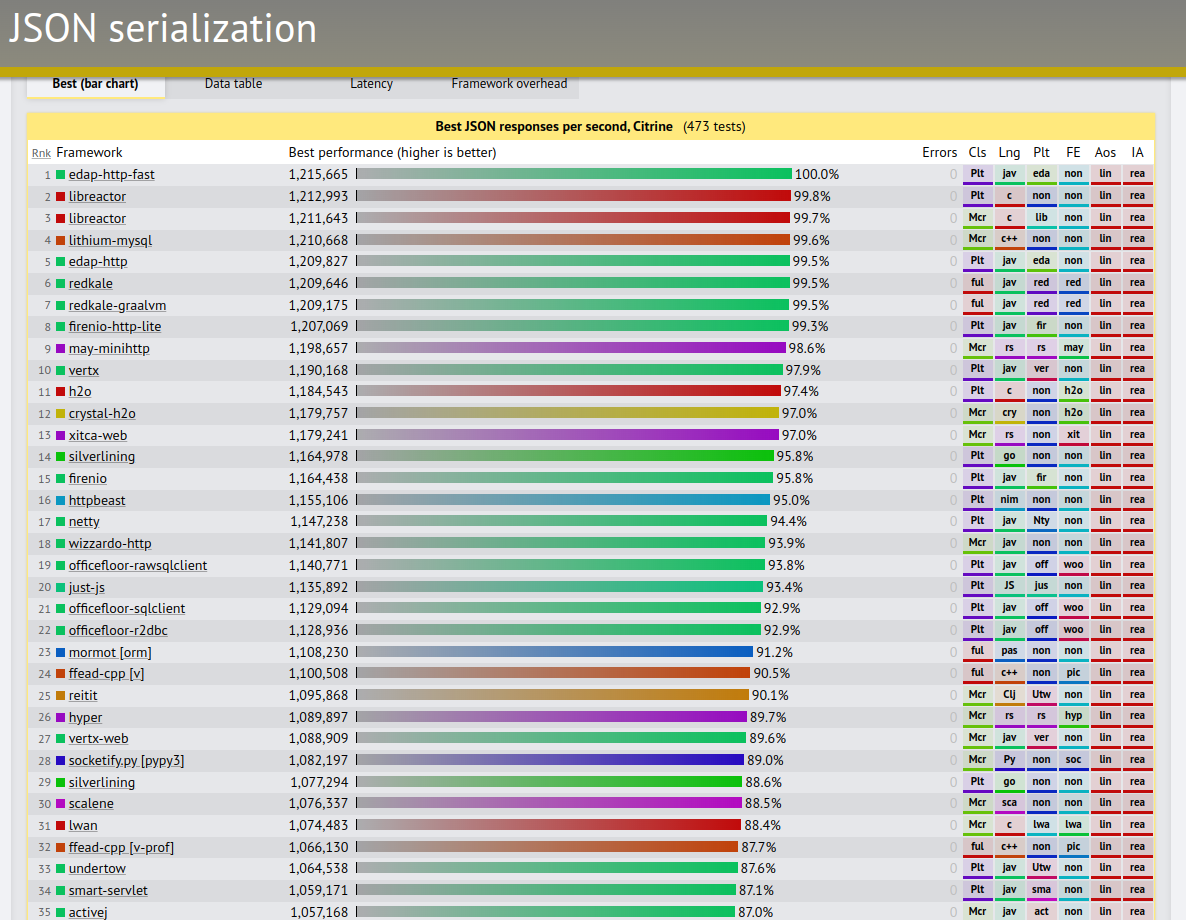Click the c++ language badge on ffead-cpp row
Screen dimensions: 1186x920
point(1010,673)
